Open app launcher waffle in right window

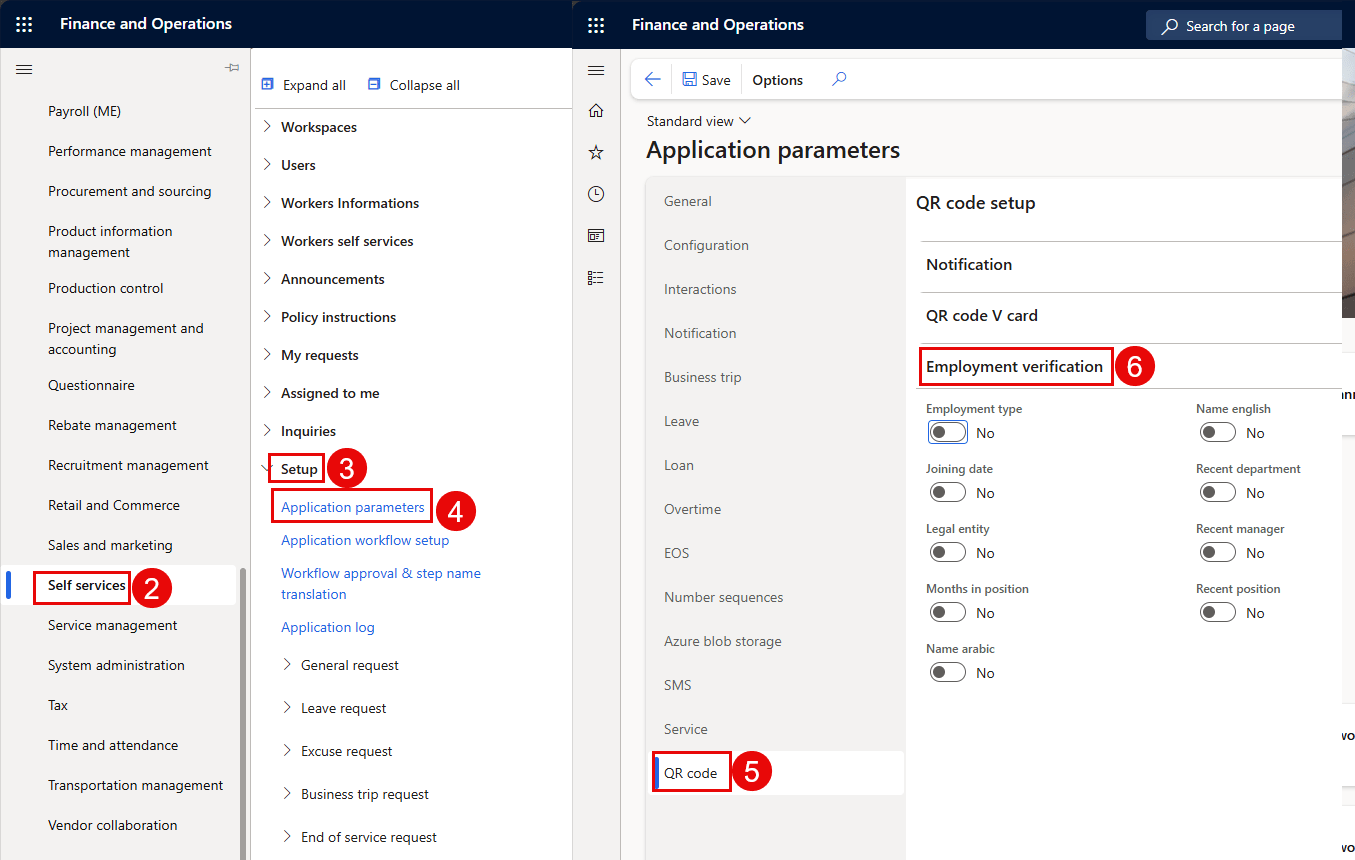[x=596, y=25]
